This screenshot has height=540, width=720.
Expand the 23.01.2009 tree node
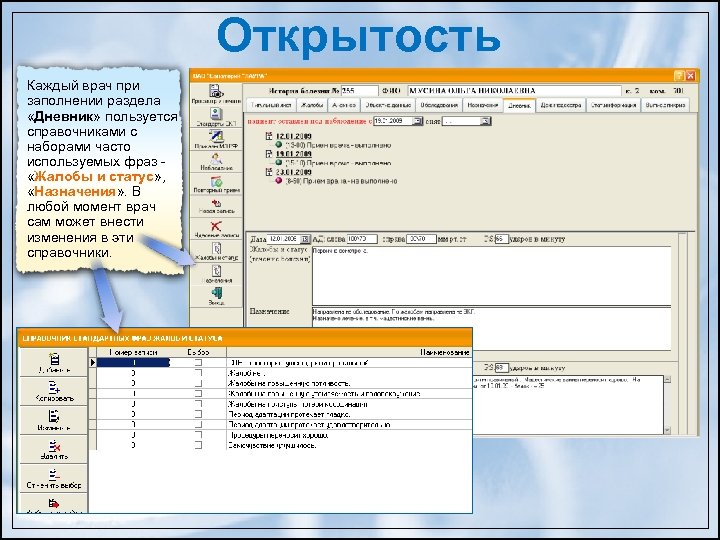[x=269, y=172]
